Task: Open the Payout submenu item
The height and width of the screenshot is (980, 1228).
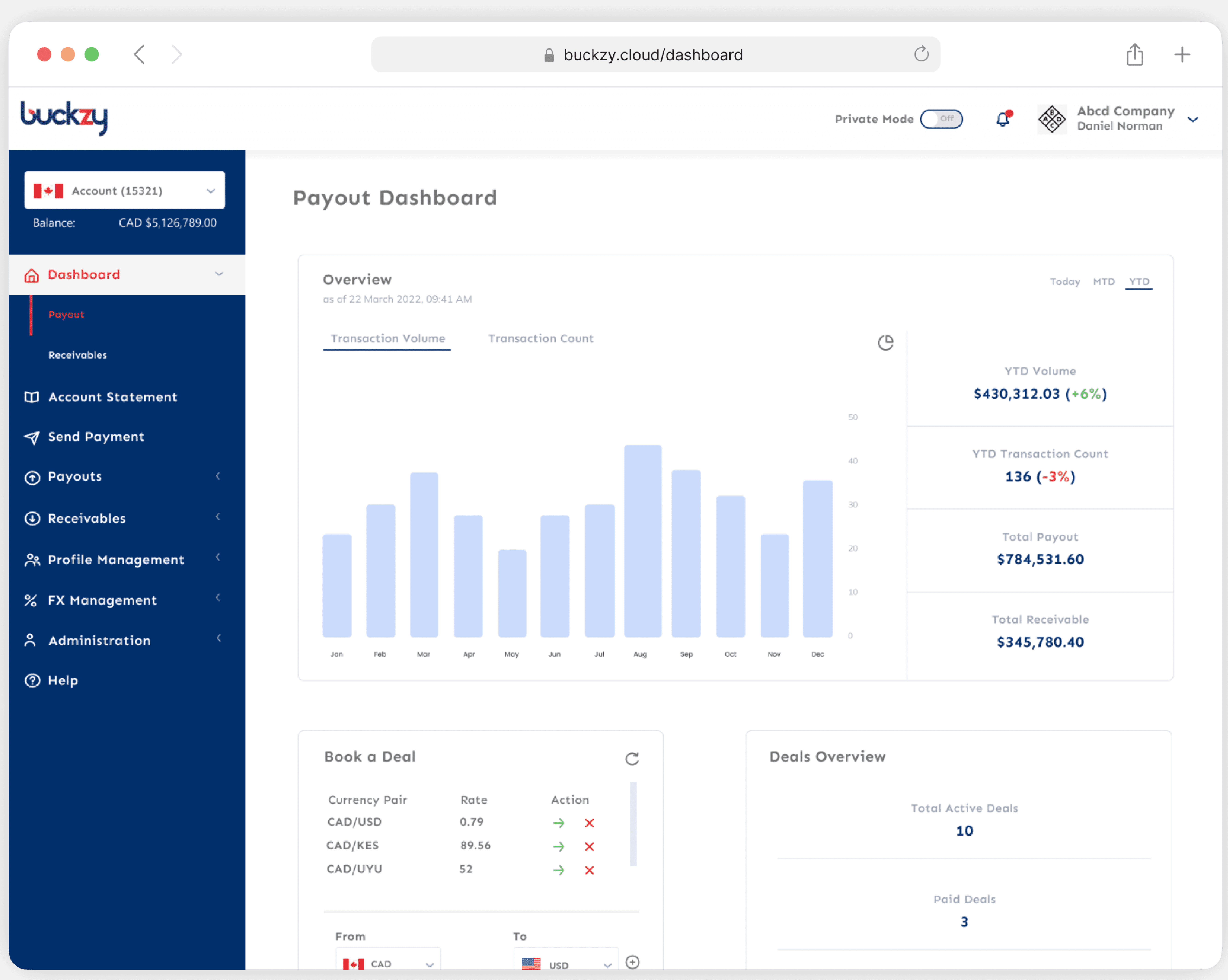Action: (x=66, y=315)
